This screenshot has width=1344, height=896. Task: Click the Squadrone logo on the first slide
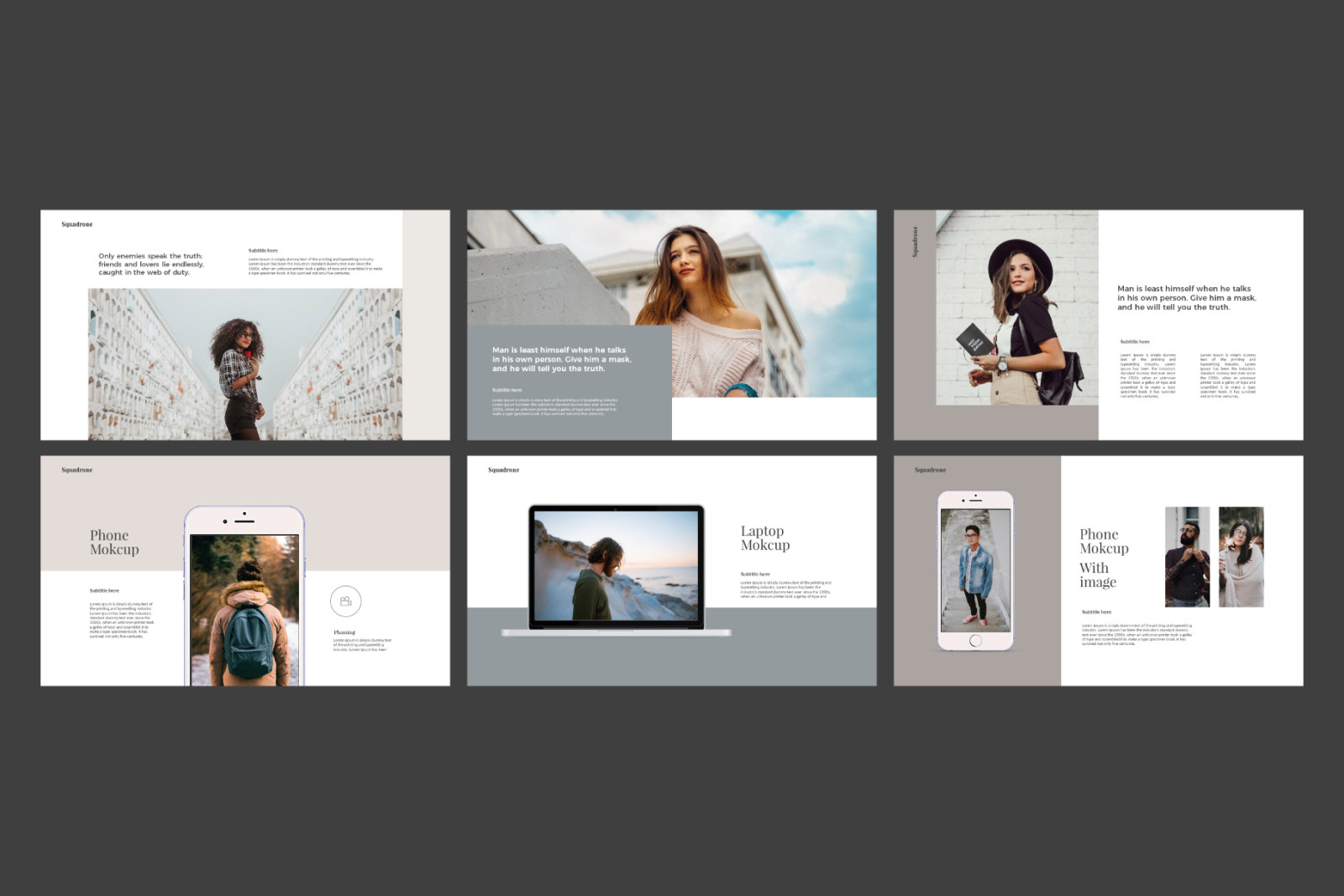[77, 224]
